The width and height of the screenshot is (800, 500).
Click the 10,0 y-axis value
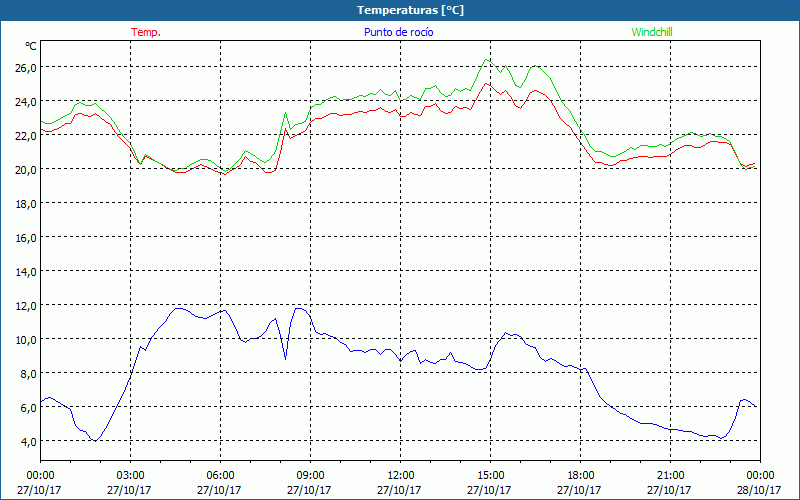click(x=26, y=339)
